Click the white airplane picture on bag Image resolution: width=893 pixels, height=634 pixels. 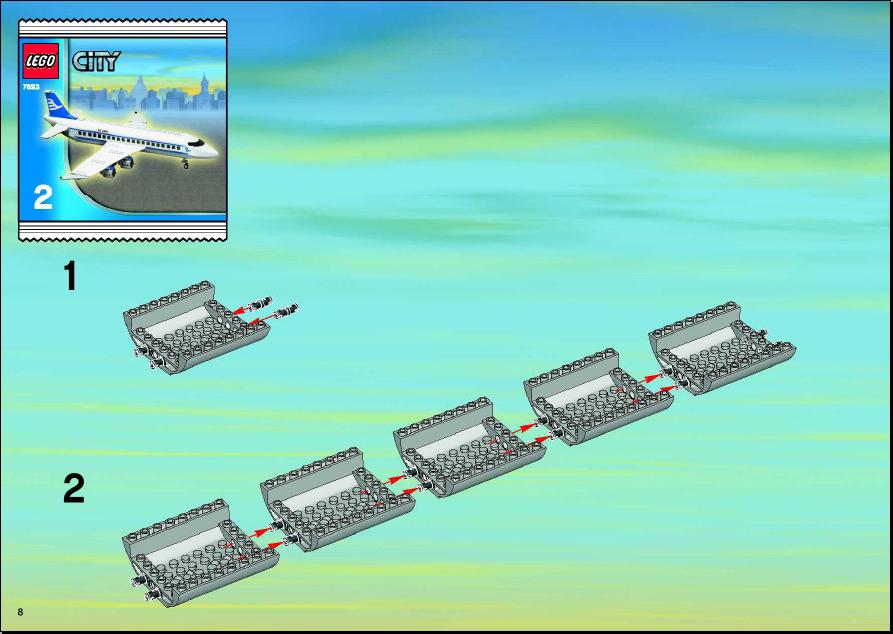point(130,136)
